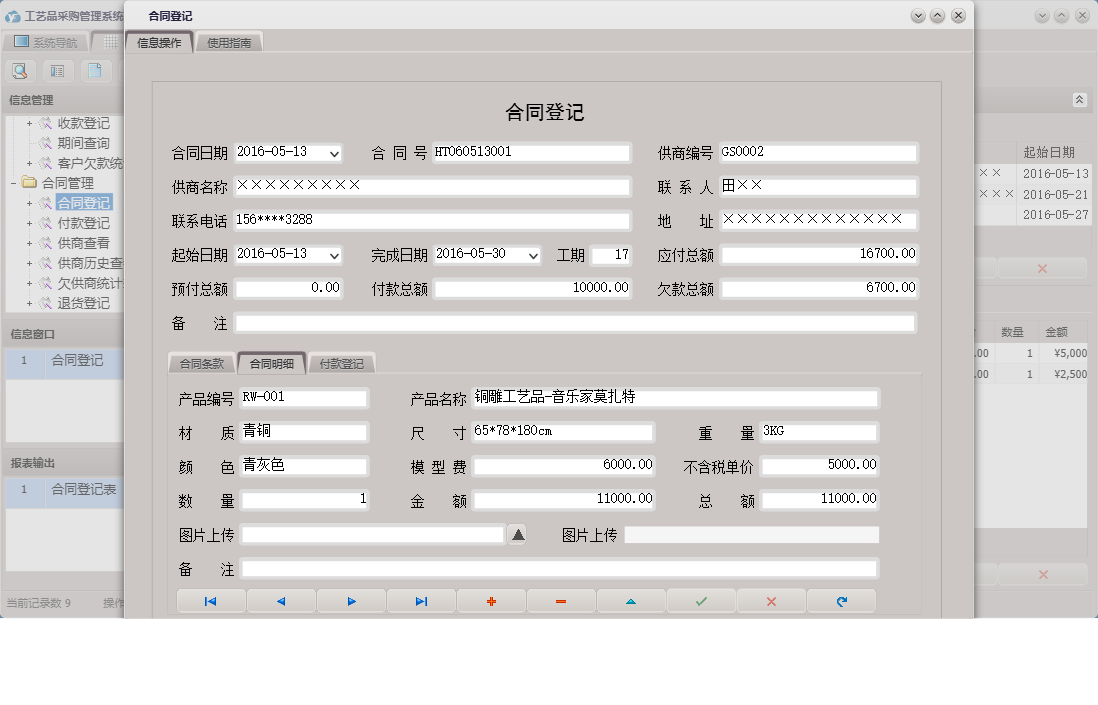Image resolution: width=1098 pixels, height=705 pixels.
Task: Go to next record arrow icon
Action: coord(351,600)
